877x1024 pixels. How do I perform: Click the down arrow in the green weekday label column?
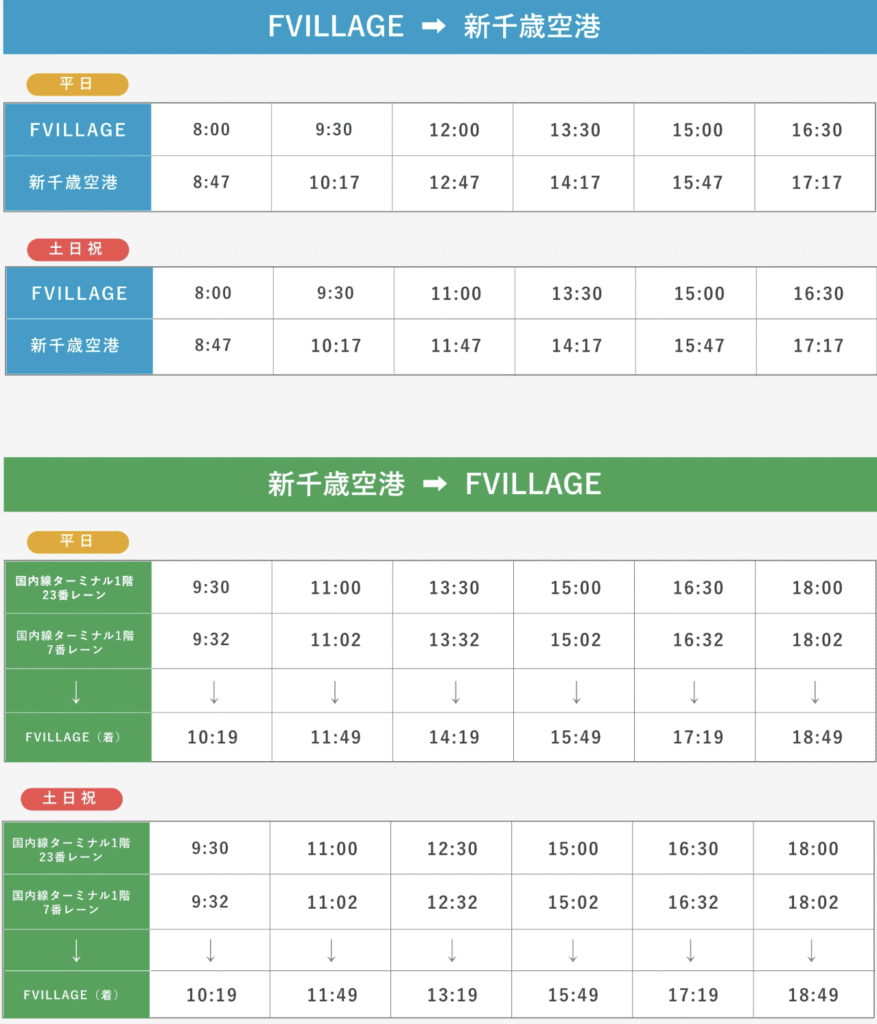(x=76, y=692)
